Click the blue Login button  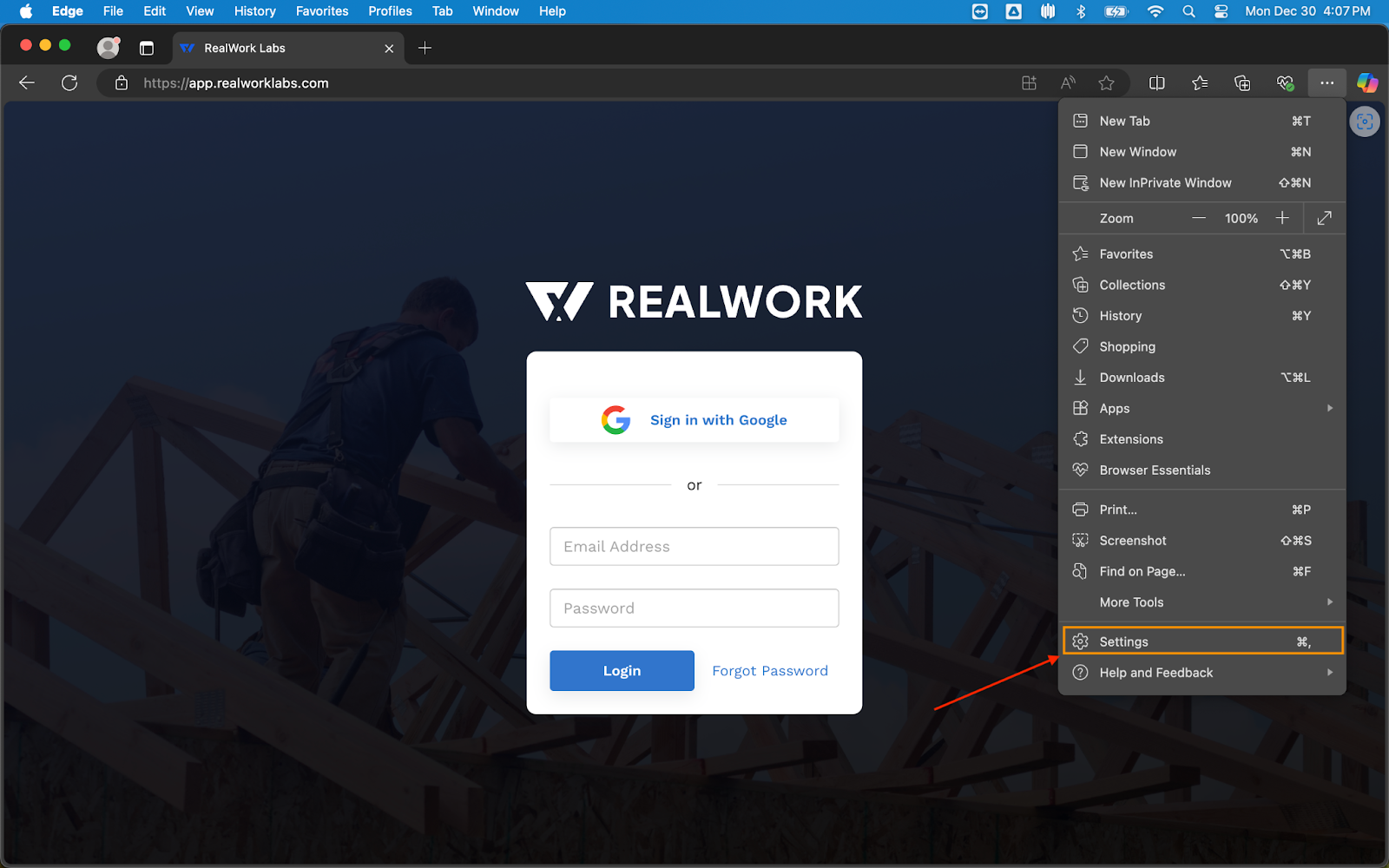click(x=622, y=671)
